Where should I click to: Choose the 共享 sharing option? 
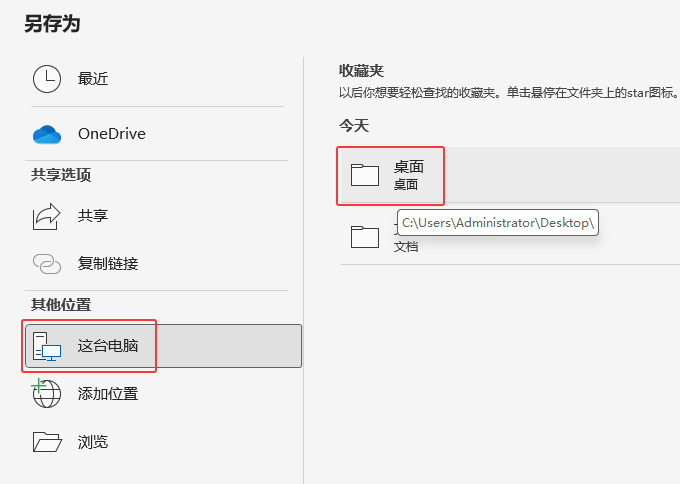[x=93, y=216]
